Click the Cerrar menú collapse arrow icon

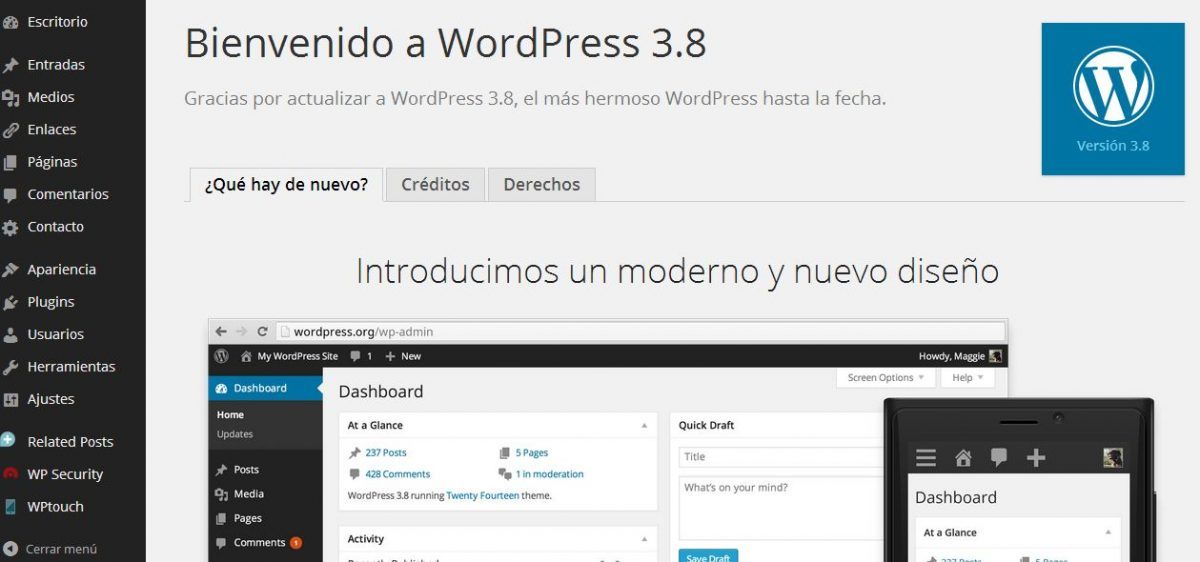(x=10, y=549)
